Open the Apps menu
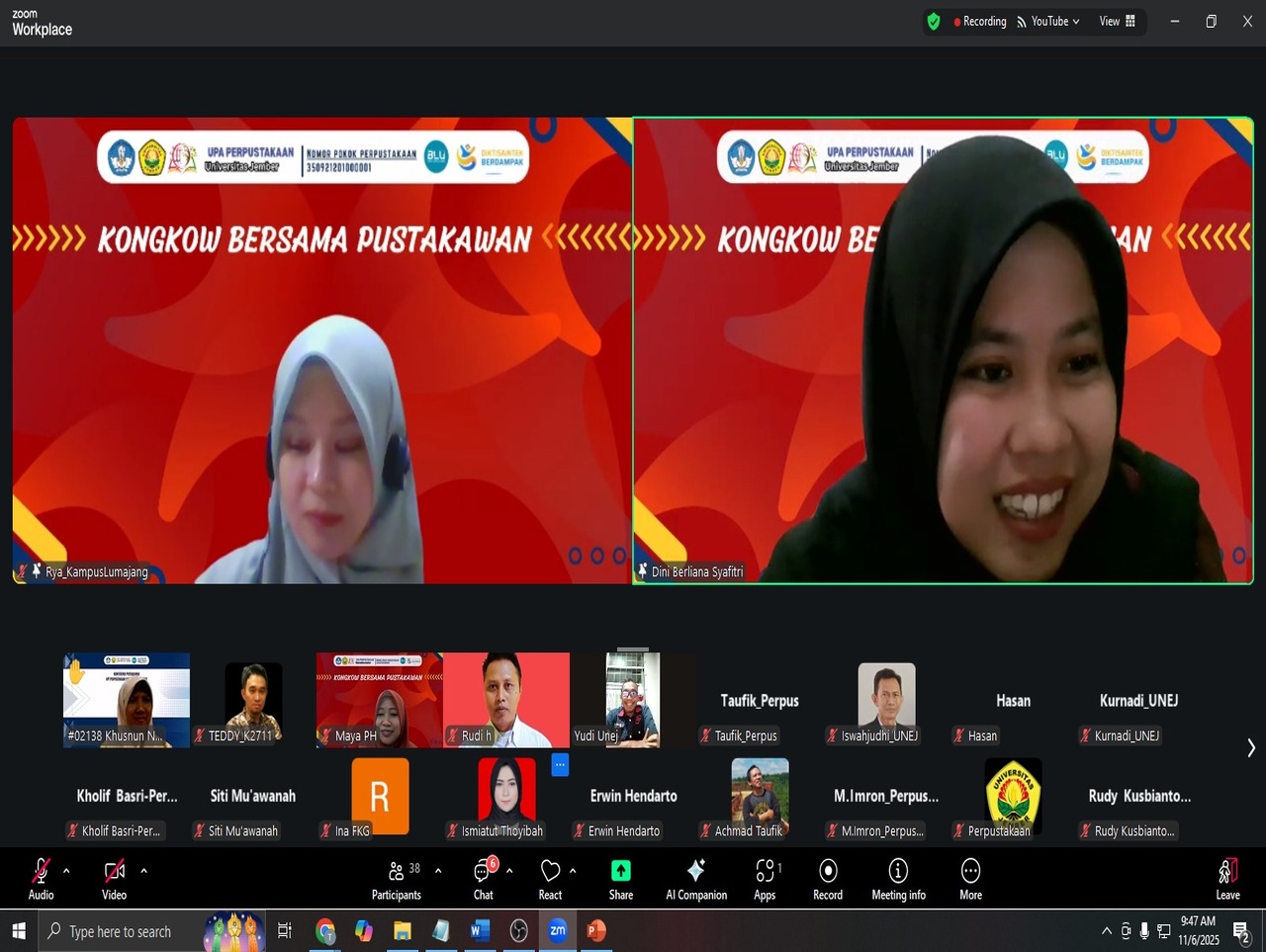Viewport: 1266px width, 952px height. 765,878
